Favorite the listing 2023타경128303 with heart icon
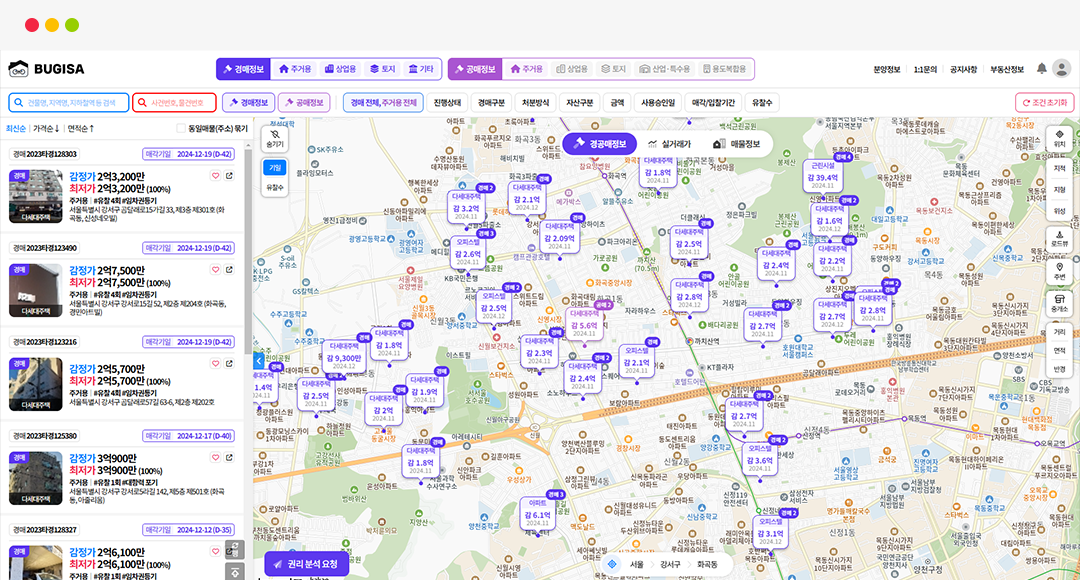Screen dimensions: 1080x580 (x=215, y=176)
